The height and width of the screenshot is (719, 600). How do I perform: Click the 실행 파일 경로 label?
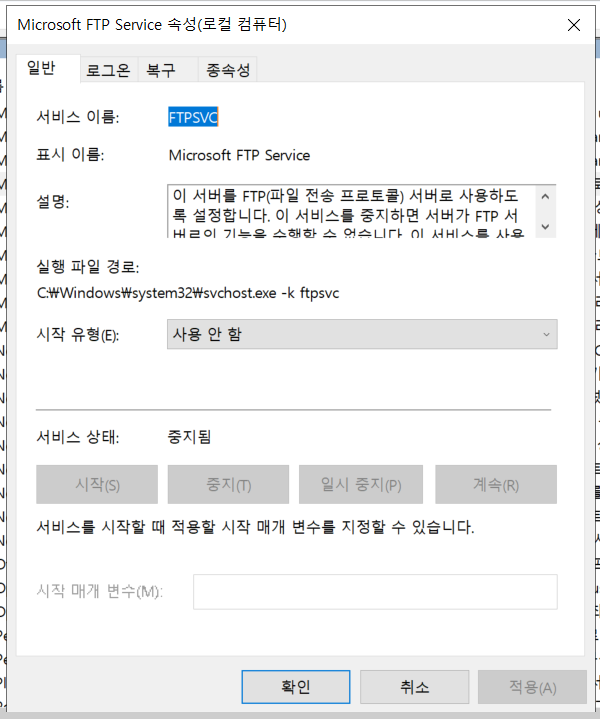point(88,266)
